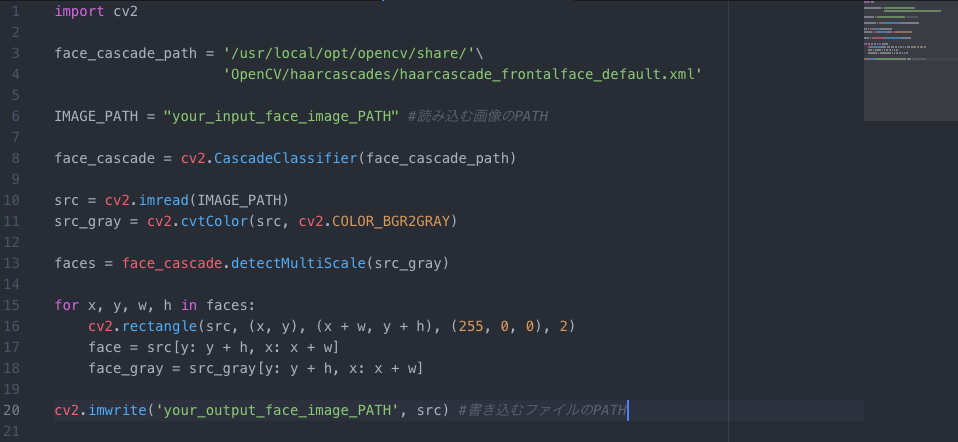Click line number 5 in the gutter
The height and width of the screenshot is (442, 958).
(x=15, y=95)
